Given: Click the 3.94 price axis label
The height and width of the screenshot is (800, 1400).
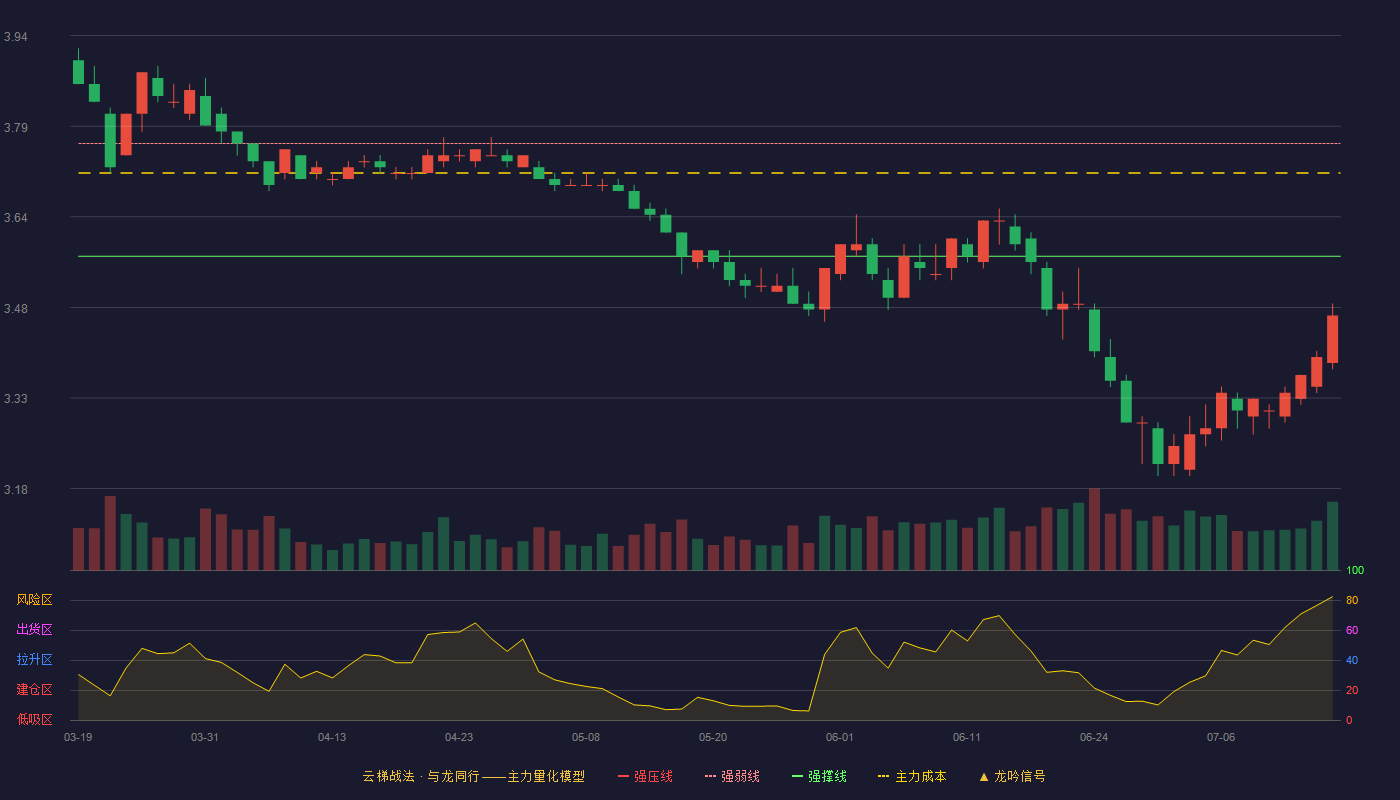Looking at the screenshot, I should click(15, 37).
